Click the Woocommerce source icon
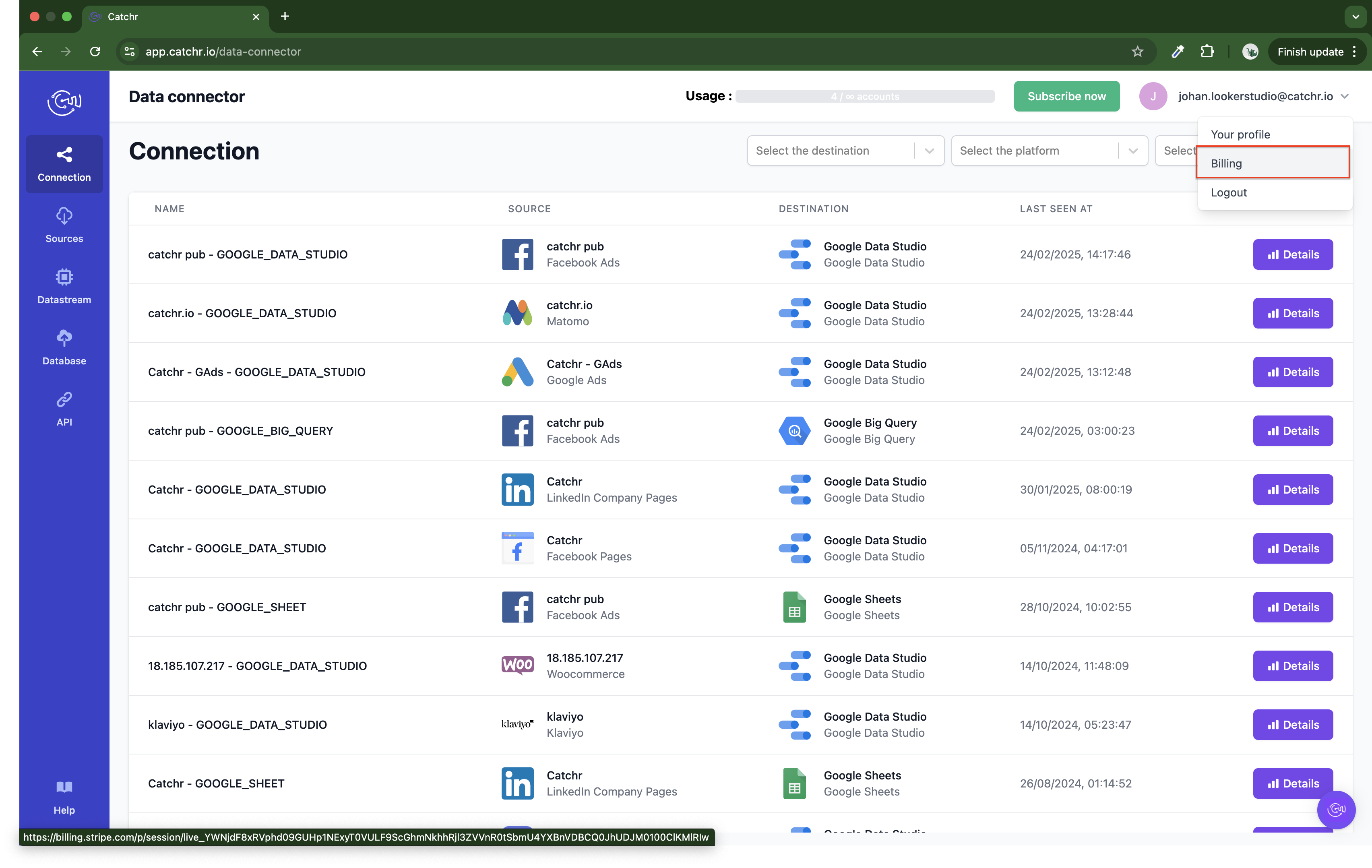Image resolution: width=1372 pixels, height=868 pixels. [517, 665]
